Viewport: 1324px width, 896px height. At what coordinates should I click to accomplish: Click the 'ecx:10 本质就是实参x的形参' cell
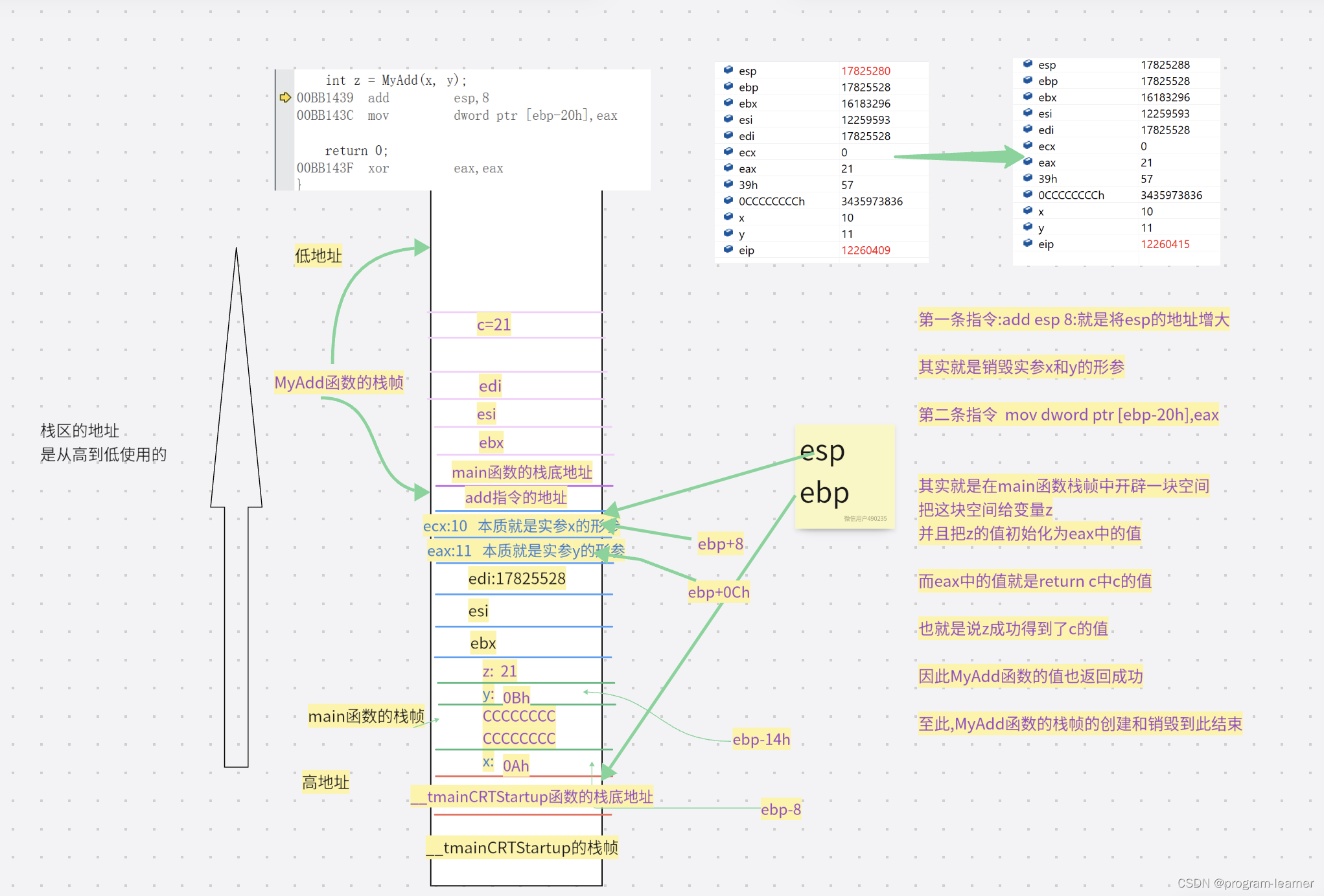point(521,526)
